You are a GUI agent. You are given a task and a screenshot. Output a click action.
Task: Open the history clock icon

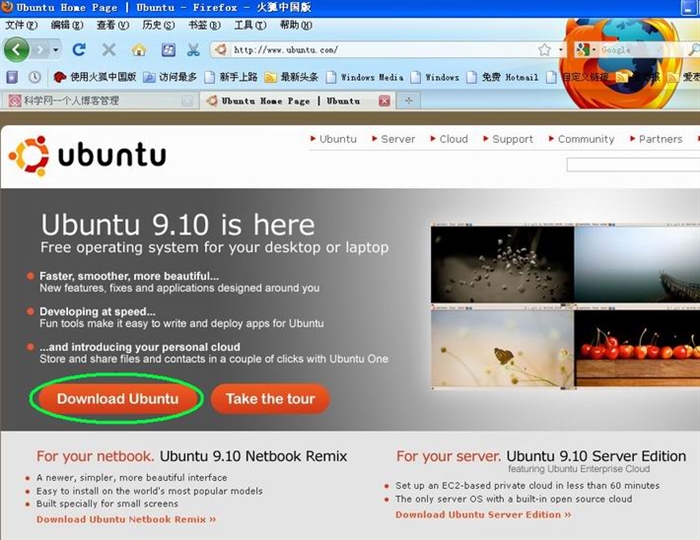pos(34,77)
